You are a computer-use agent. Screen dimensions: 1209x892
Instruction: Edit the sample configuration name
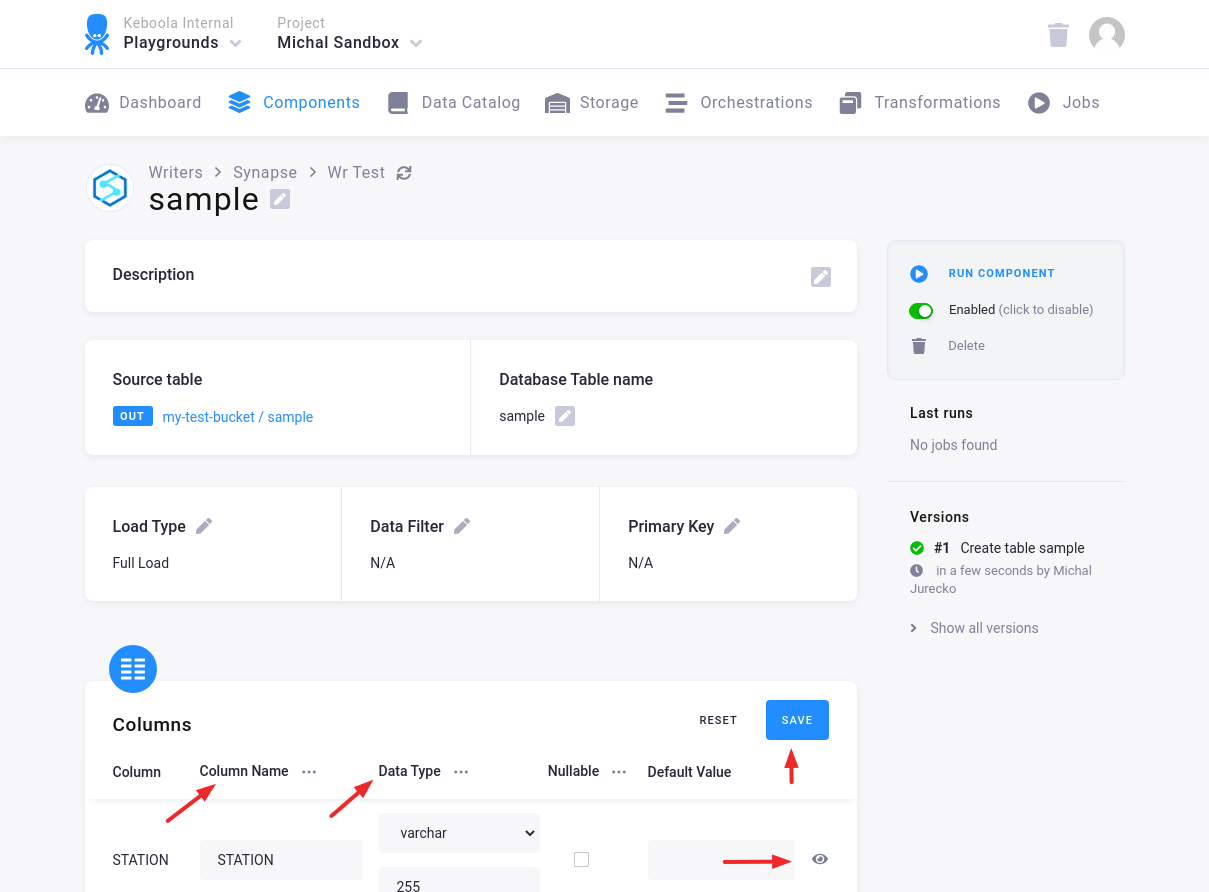coord(280,199)
